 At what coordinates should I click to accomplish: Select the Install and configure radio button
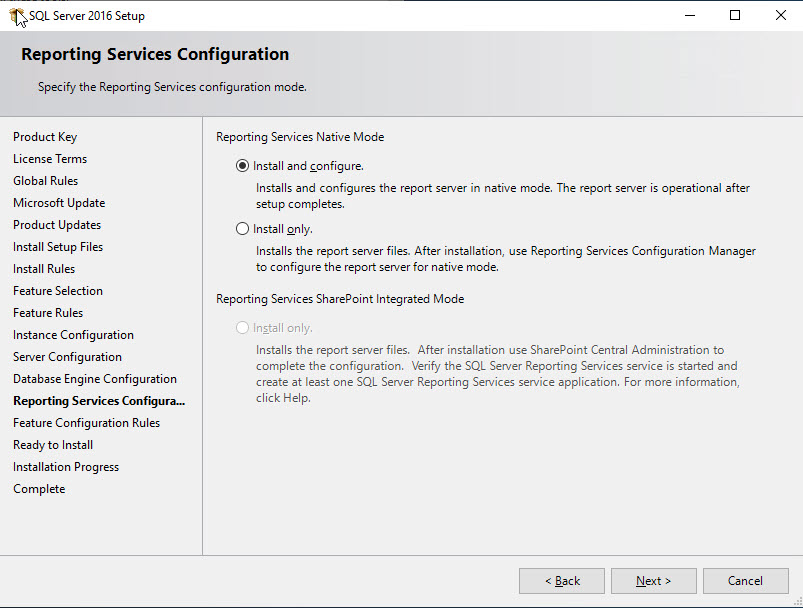pos(242,165)
